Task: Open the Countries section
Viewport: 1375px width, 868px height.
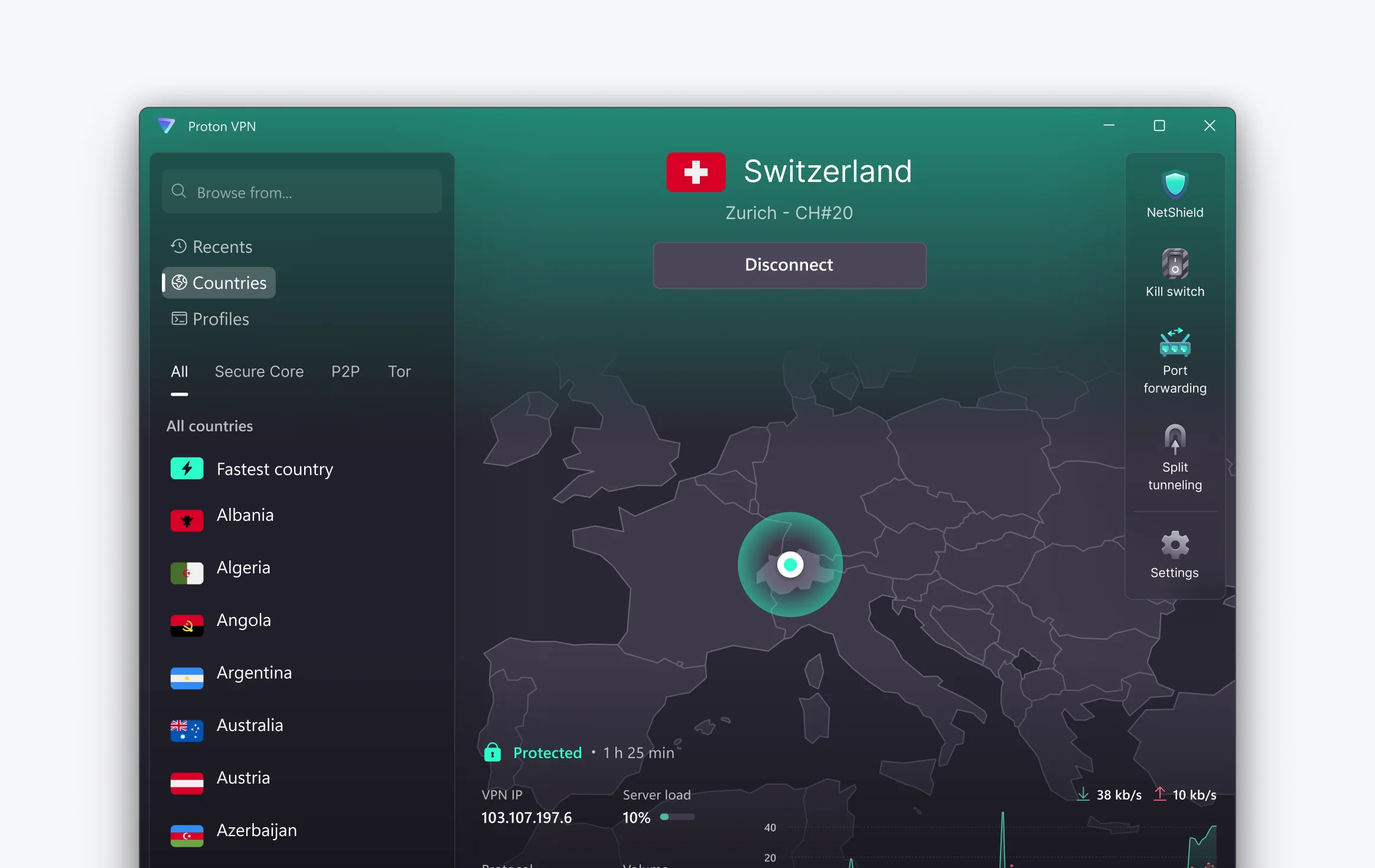Action: (x=219, y=283)
